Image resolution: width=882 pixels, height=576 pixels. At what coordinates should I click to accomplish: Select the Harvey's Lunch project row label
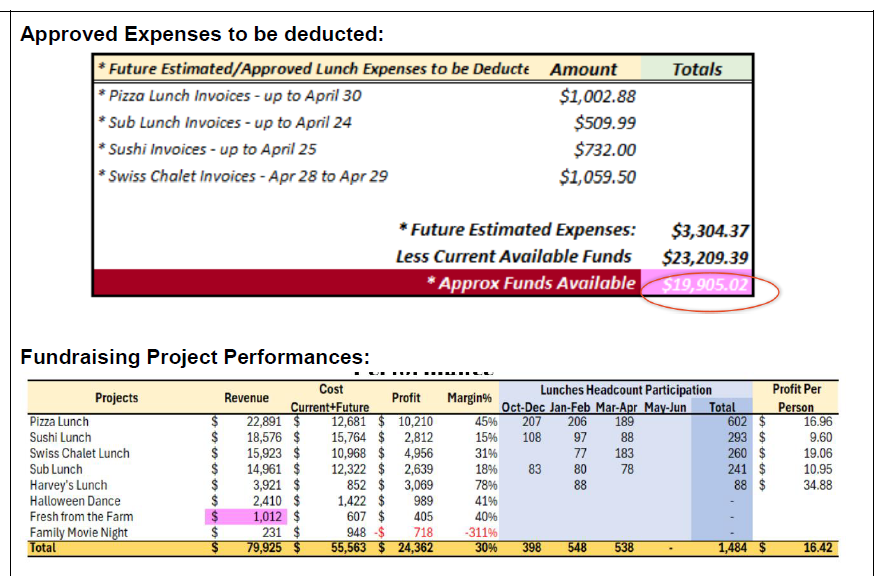coord(68,485)
